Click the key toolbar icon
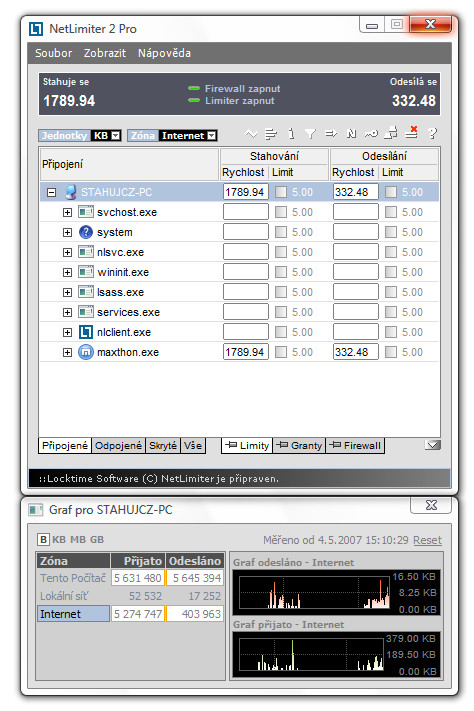The width and height of the screenshot is (474, 711). click(x=371, y=134)
